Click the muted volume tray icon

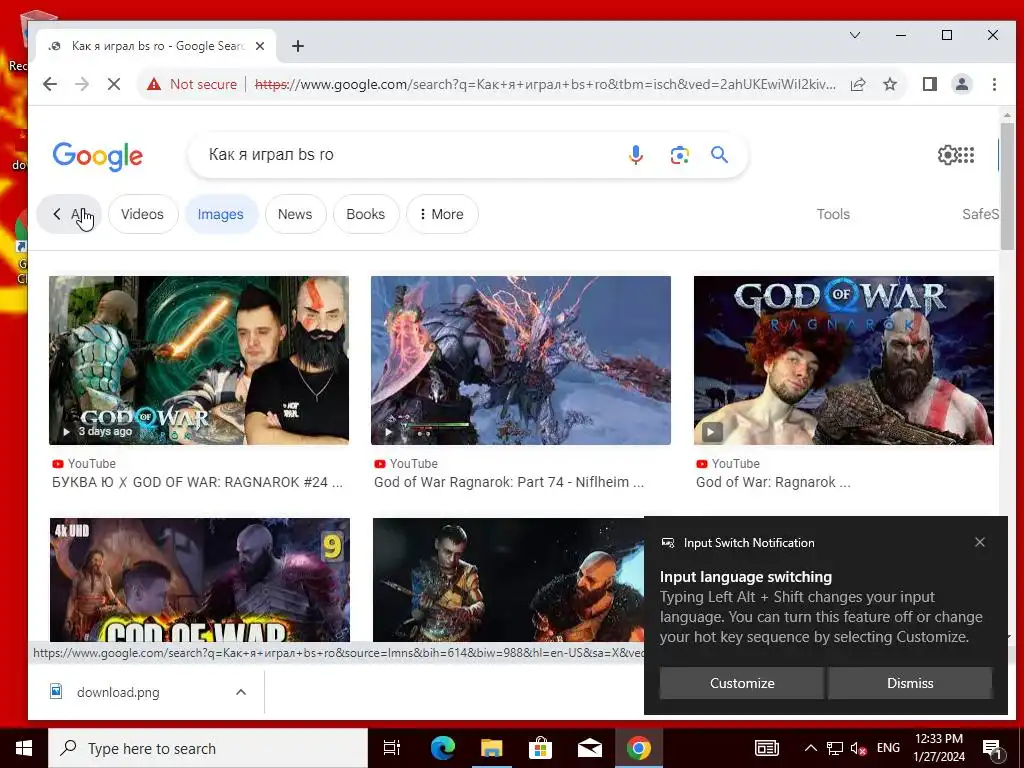pyautogui.click(x=858, y=748)
